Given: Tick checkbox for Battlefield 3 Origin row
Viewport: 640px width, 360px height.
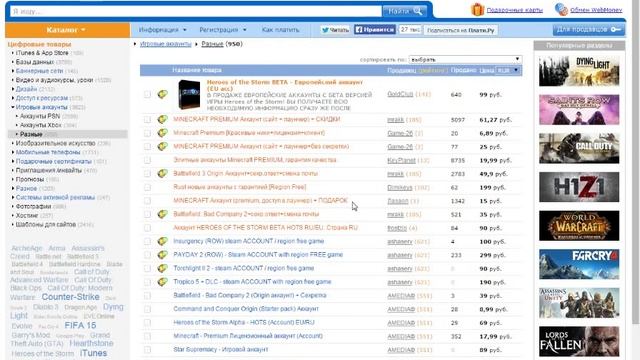Looking at the screenshot, I should pos(147,174).
